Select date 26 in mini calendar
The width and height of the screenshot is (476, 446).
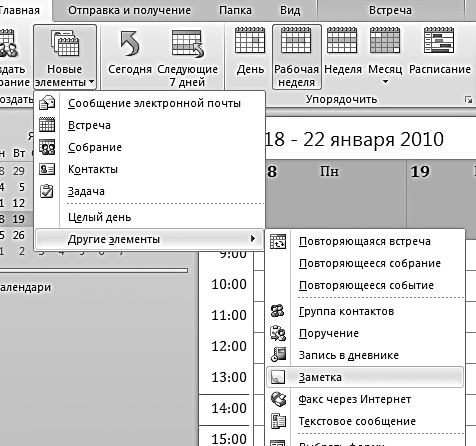point(19,235)
